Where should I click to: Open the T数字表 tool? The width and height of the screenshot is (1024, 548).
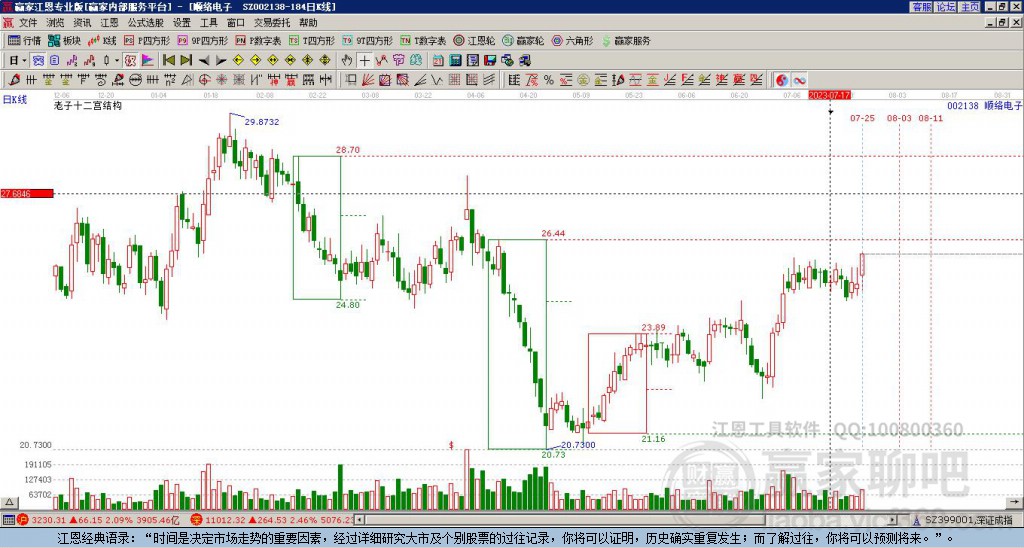coord(424,40)
